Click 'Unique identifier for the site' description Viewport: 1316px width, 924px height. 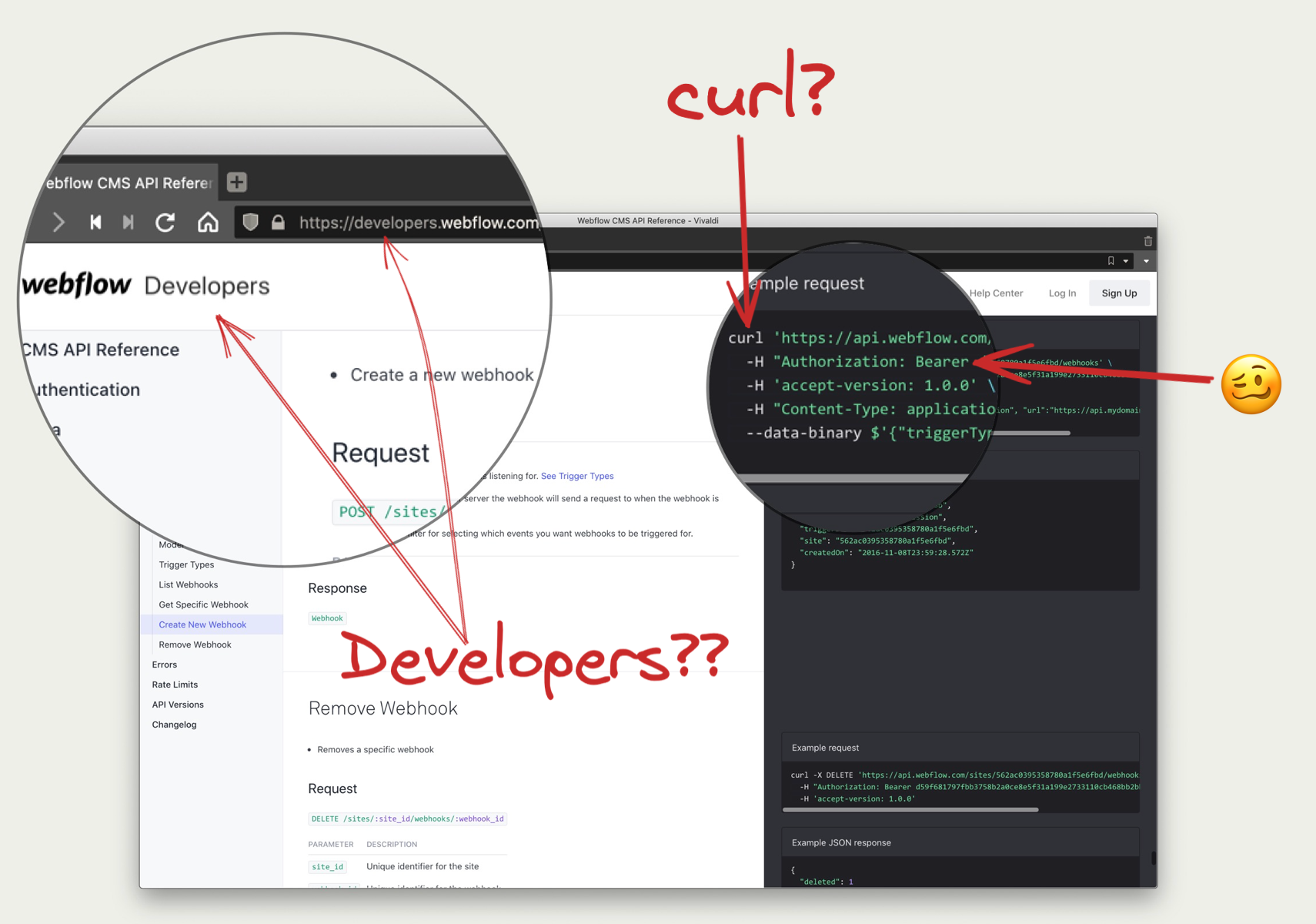coord(423,867)
